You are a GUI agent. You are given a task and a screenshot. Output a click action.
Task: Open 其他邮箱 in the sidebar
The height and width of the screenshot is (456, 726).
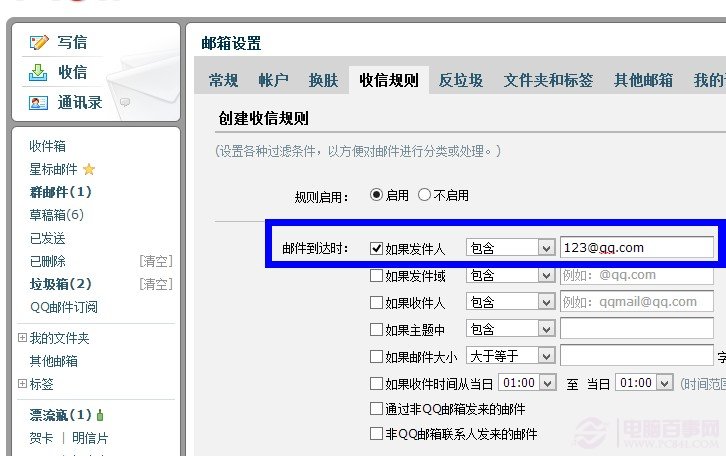53,361
